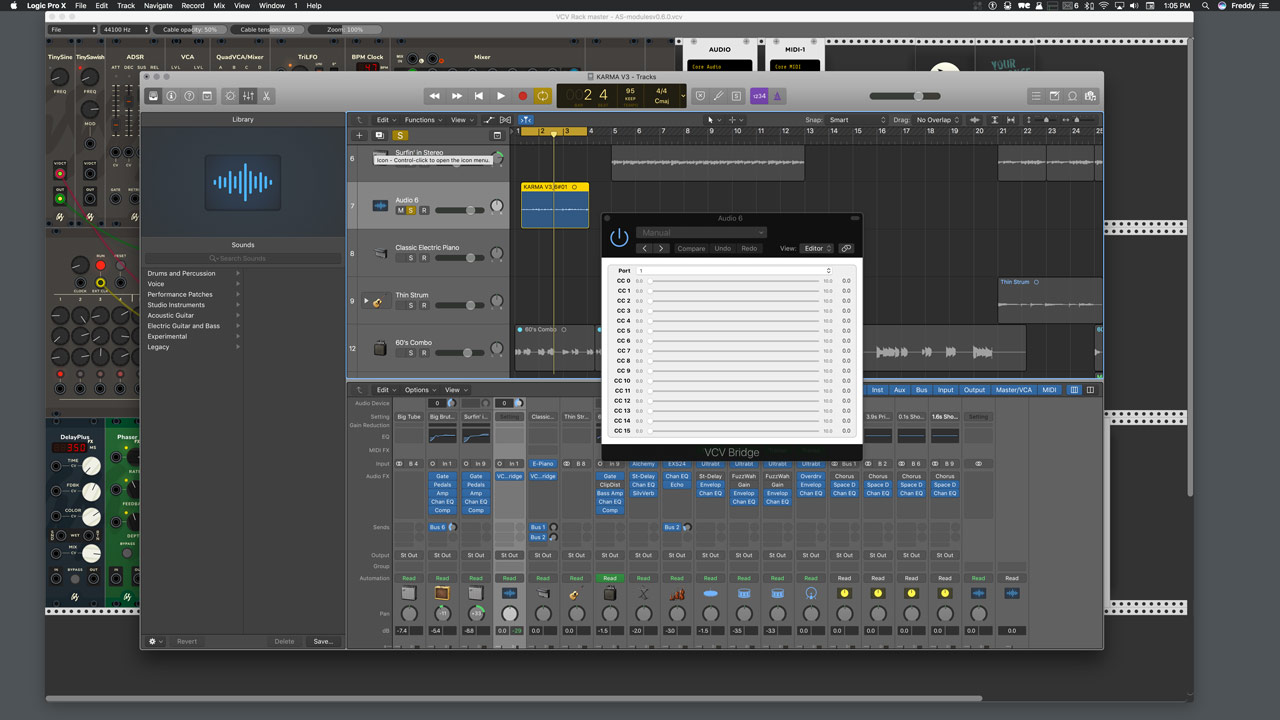Solo the Classic Electric Piano track
This screenshot has height=720, width=1280.
[411, 258]
